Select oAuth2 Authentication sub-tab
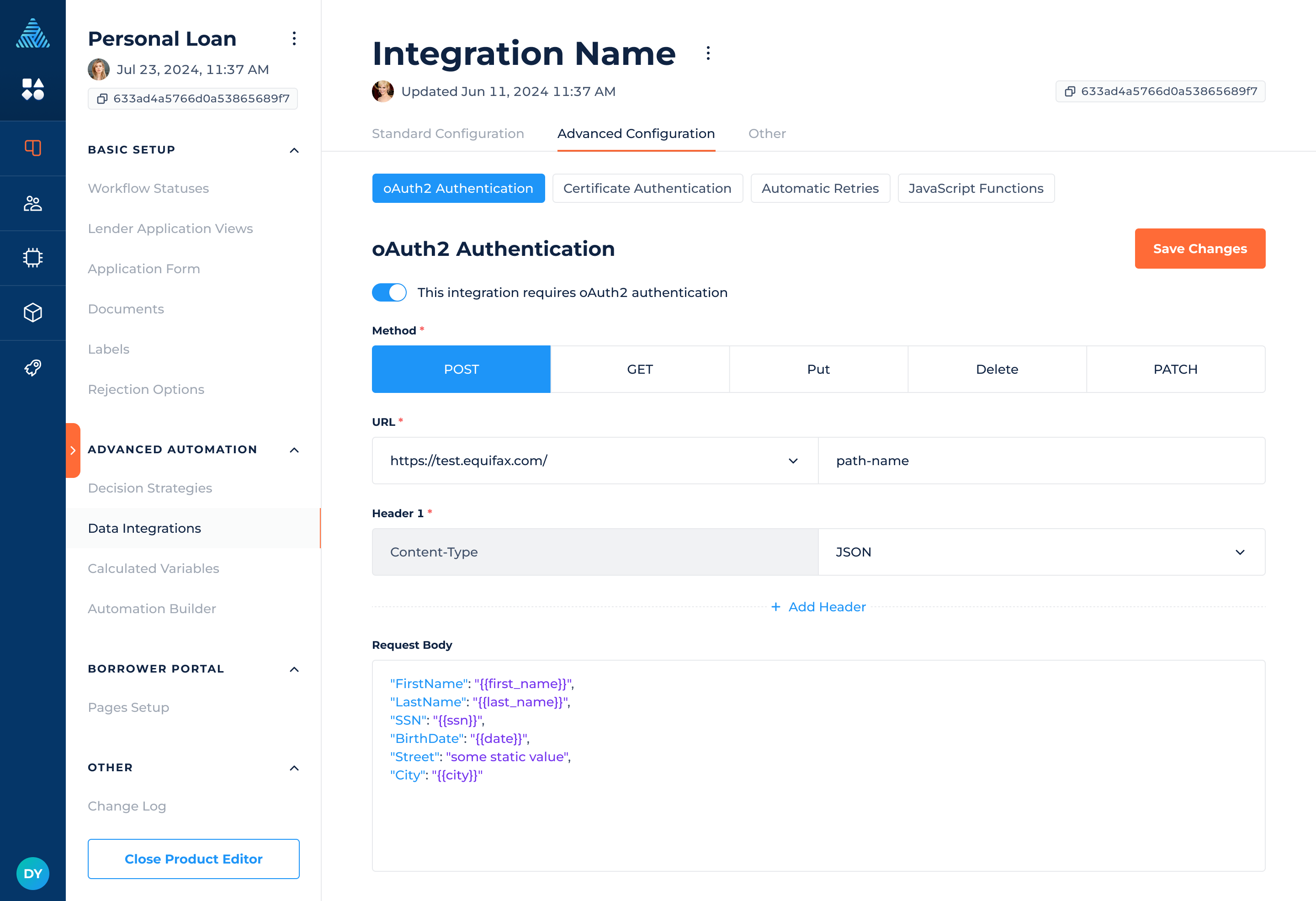The width and height of the screenshot is (1316, 901). point(458,188)
